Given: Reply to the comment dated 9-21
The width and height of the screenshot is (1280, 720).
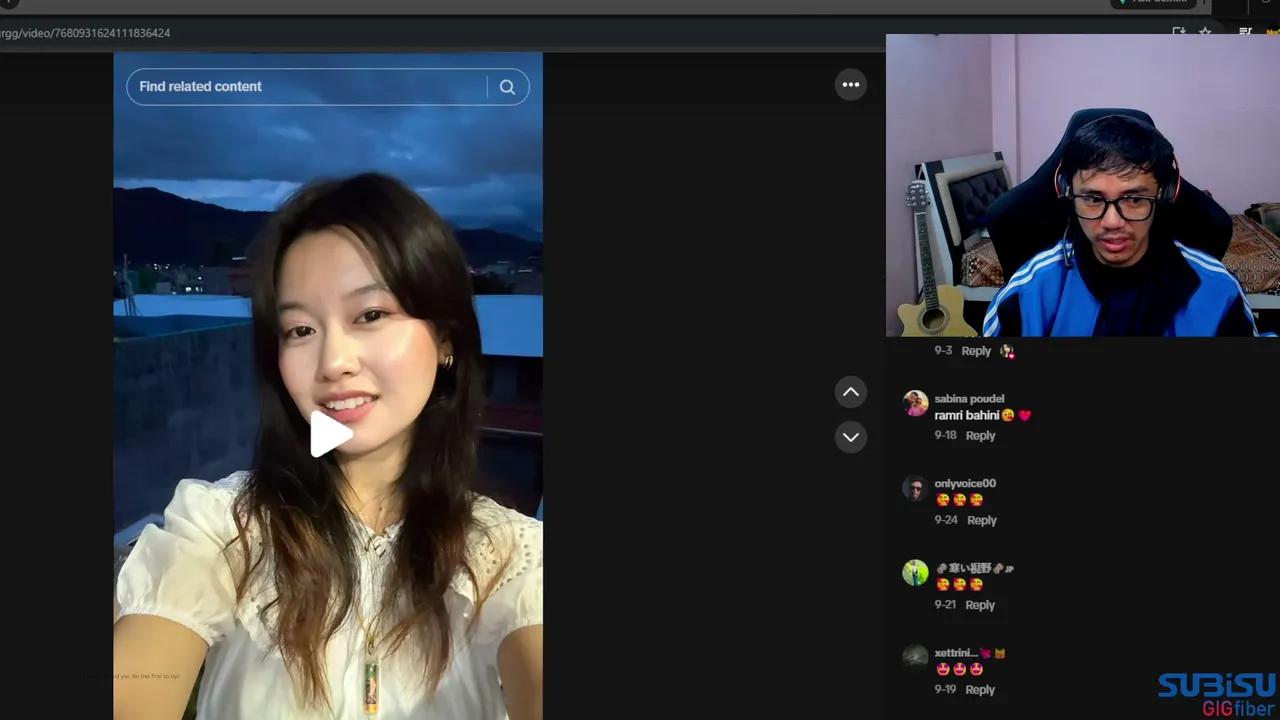Looking at the screenshot, I should pyautogui.click(x=980, y=605).
